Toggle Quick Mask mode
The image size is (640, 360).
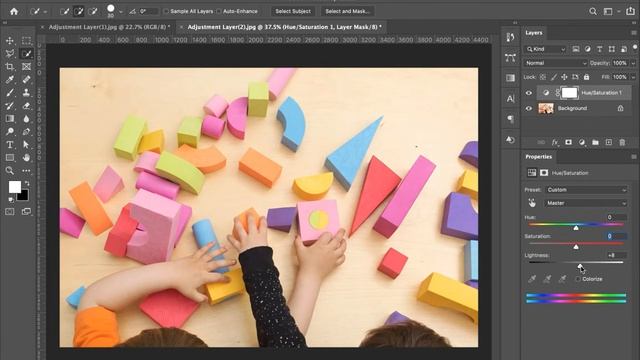(10, 211)
